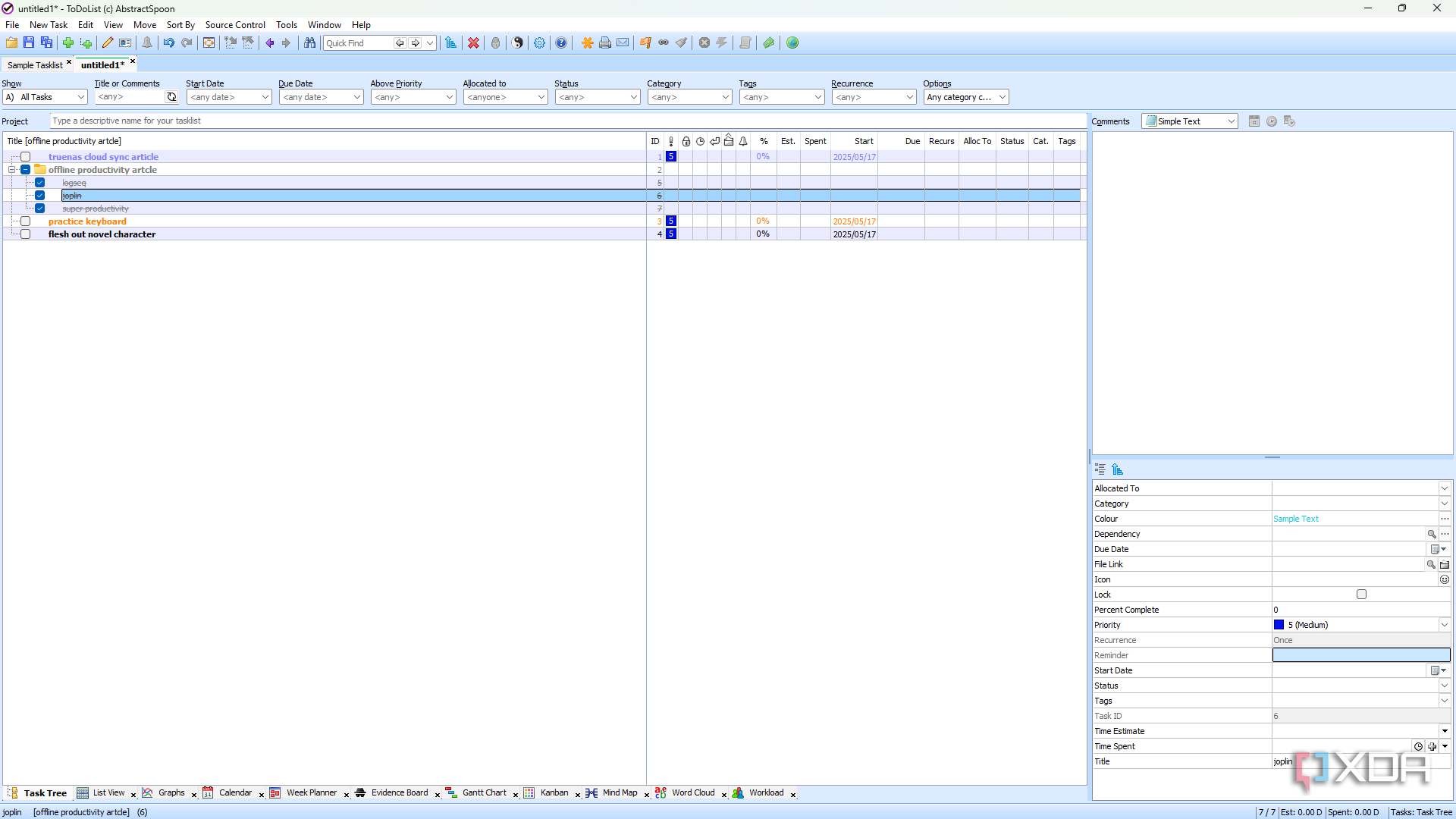Uncheck the joplin task checkbox
This screenshot has width=1456, height=819.
(40, 196)
